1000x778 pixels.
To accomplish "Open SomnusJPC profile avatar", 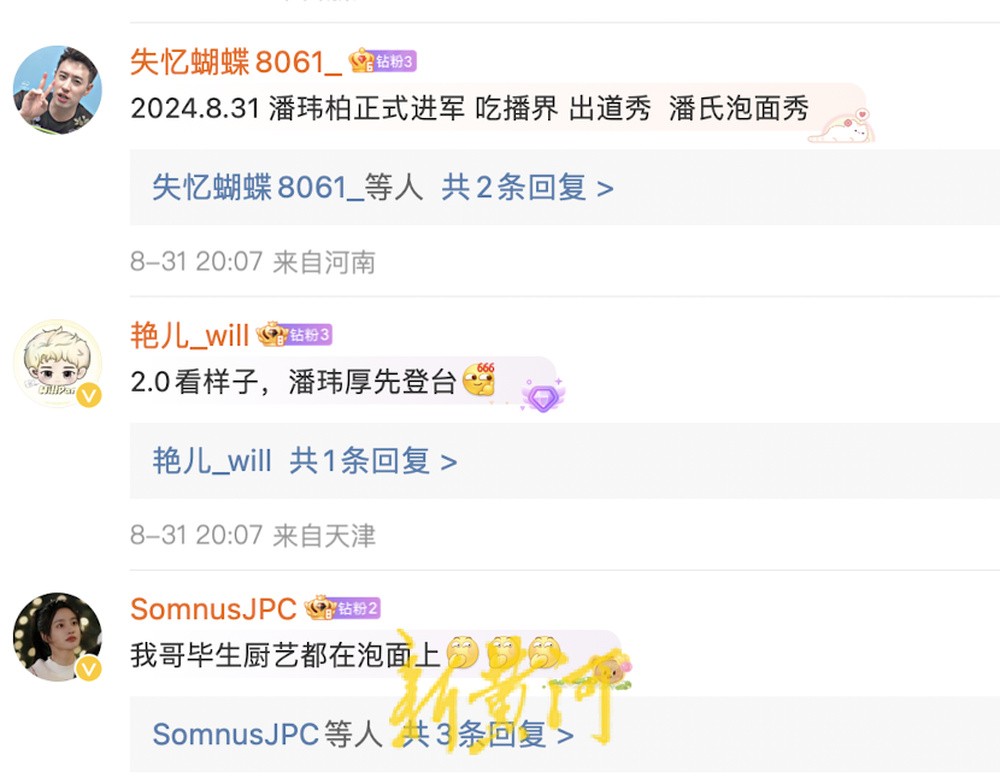I will point(57,636).
